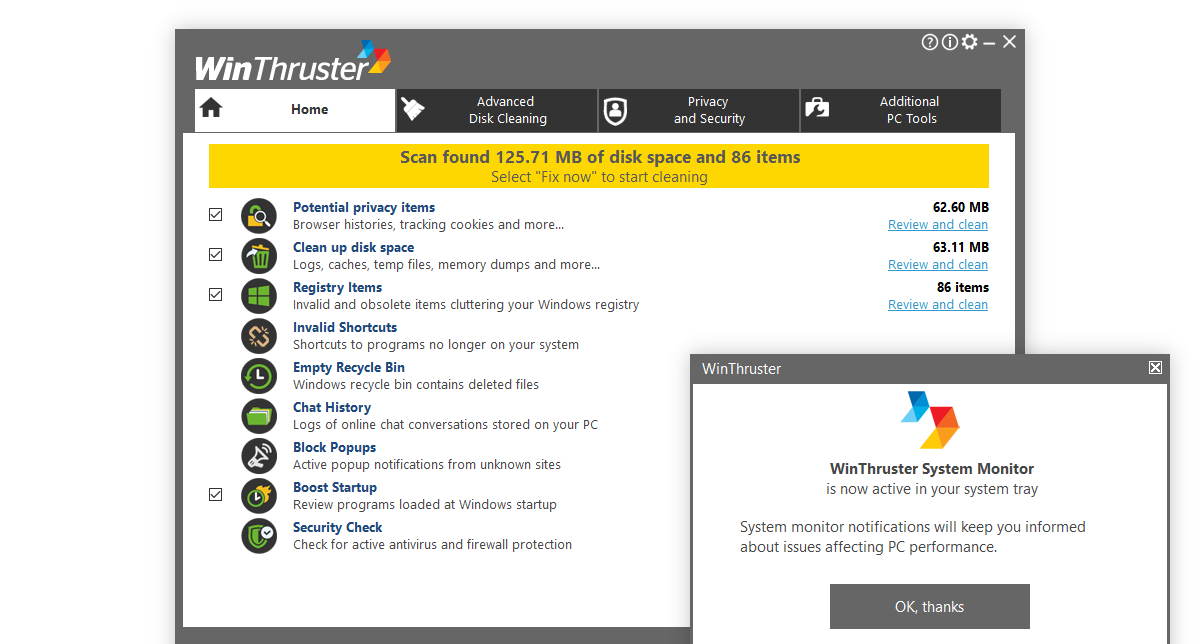Click the Block Popups megaphone icon
This screenshot has height=644, width=1200.
click(259, 456)
